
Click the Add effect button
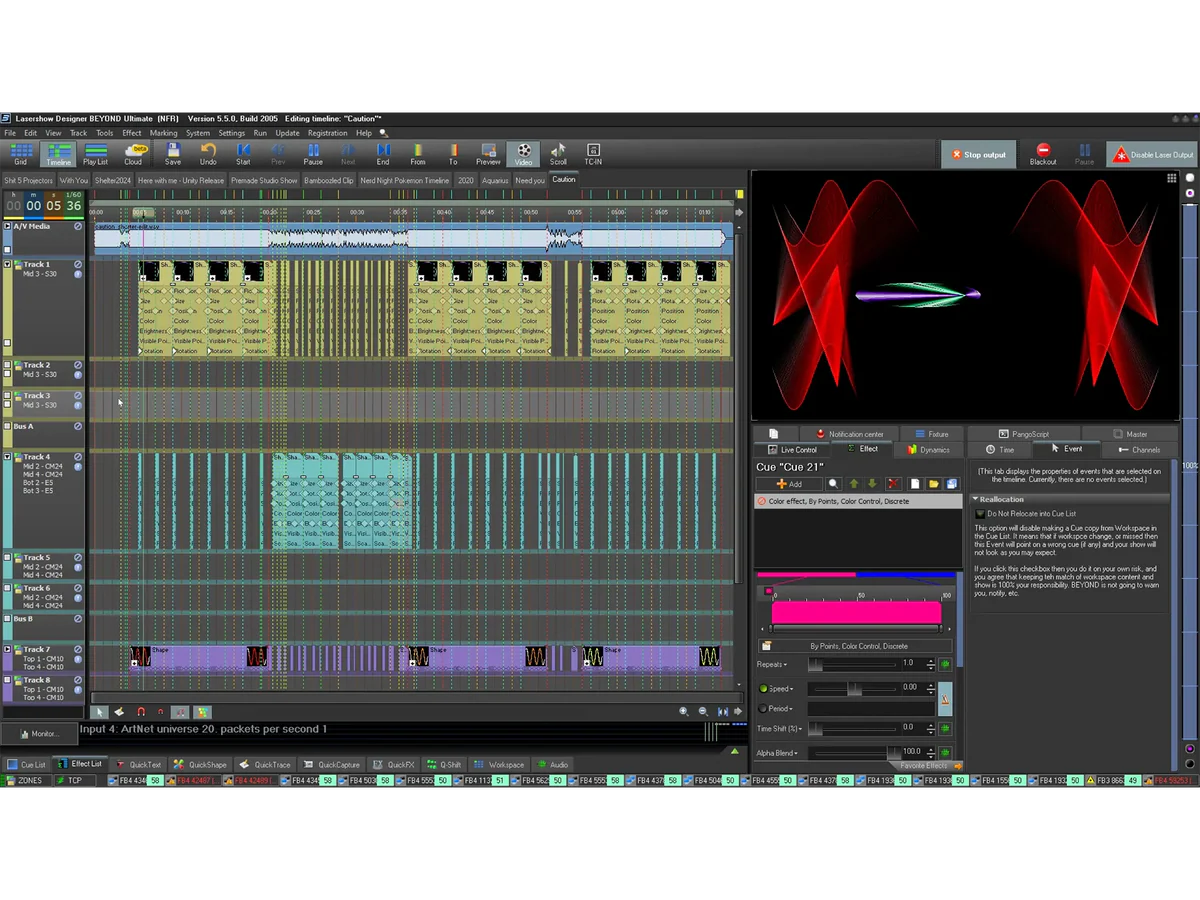790,484
